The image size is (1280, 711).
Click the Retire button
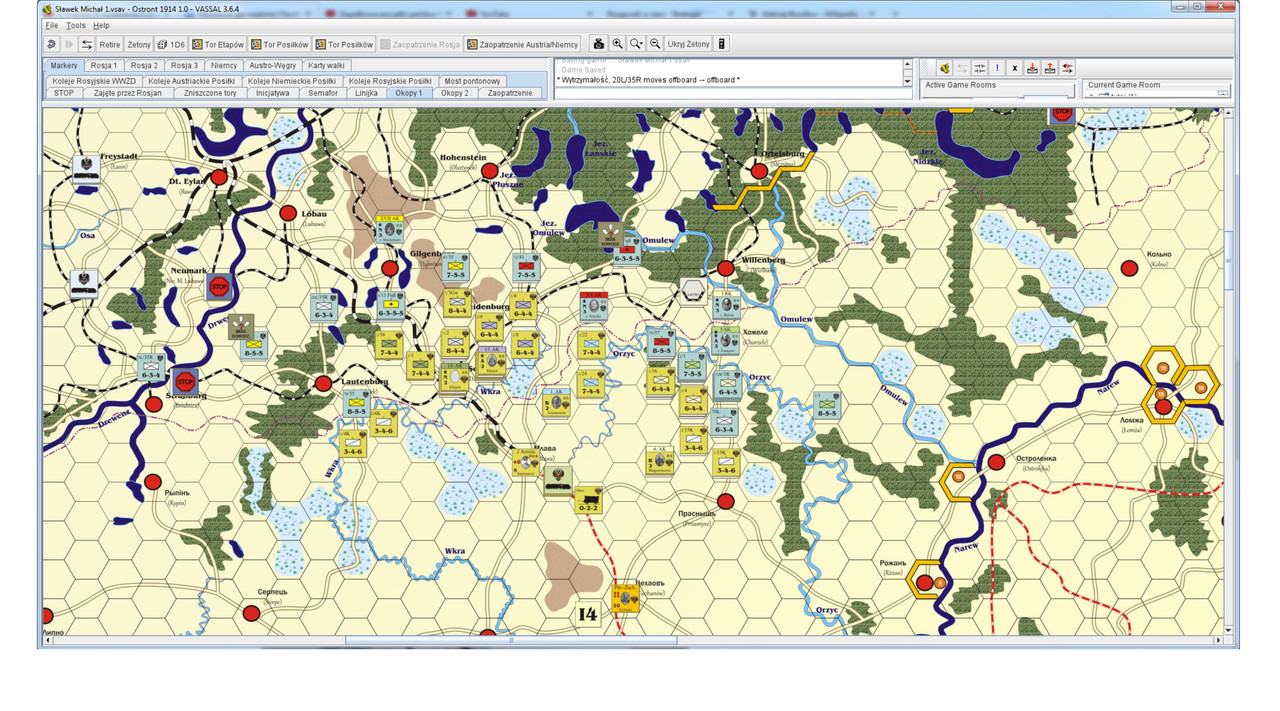(x=110, y=44)
